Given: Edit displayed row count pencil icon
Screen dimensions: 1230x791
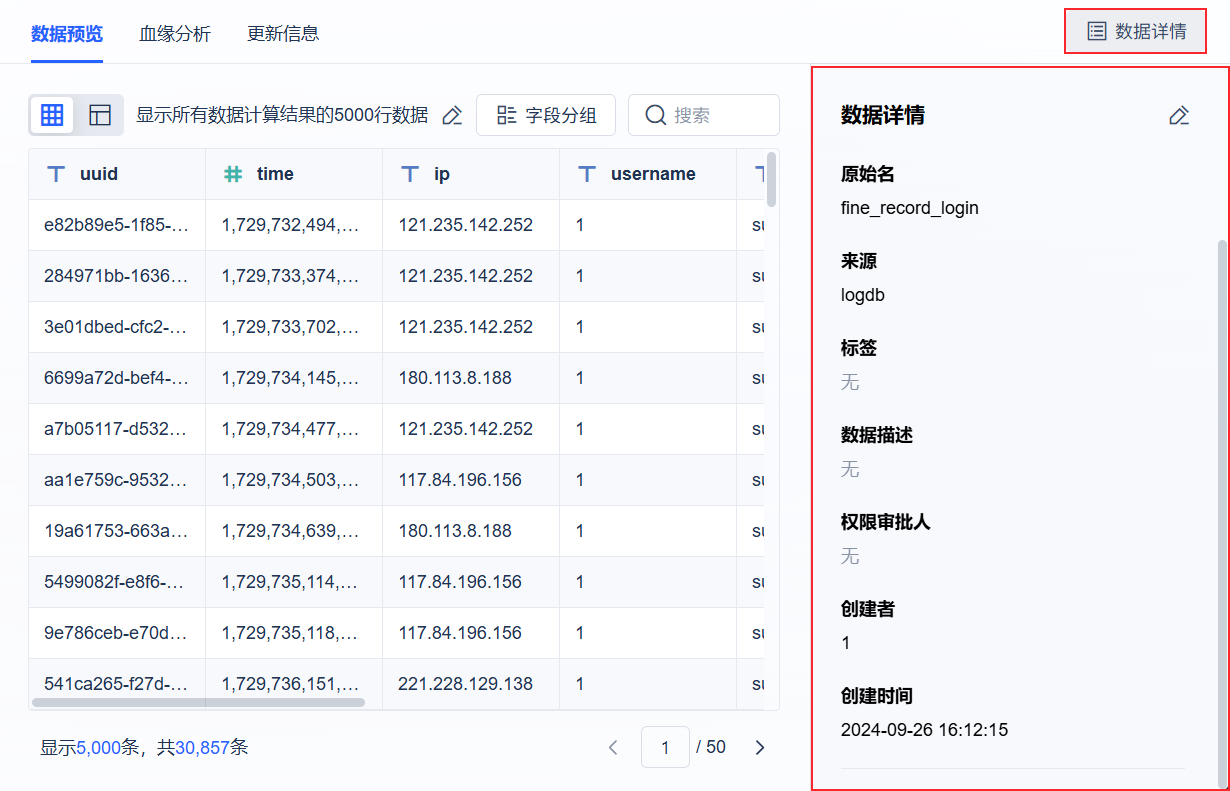Looking at the screenshot, I should click(x=452, y=116).
